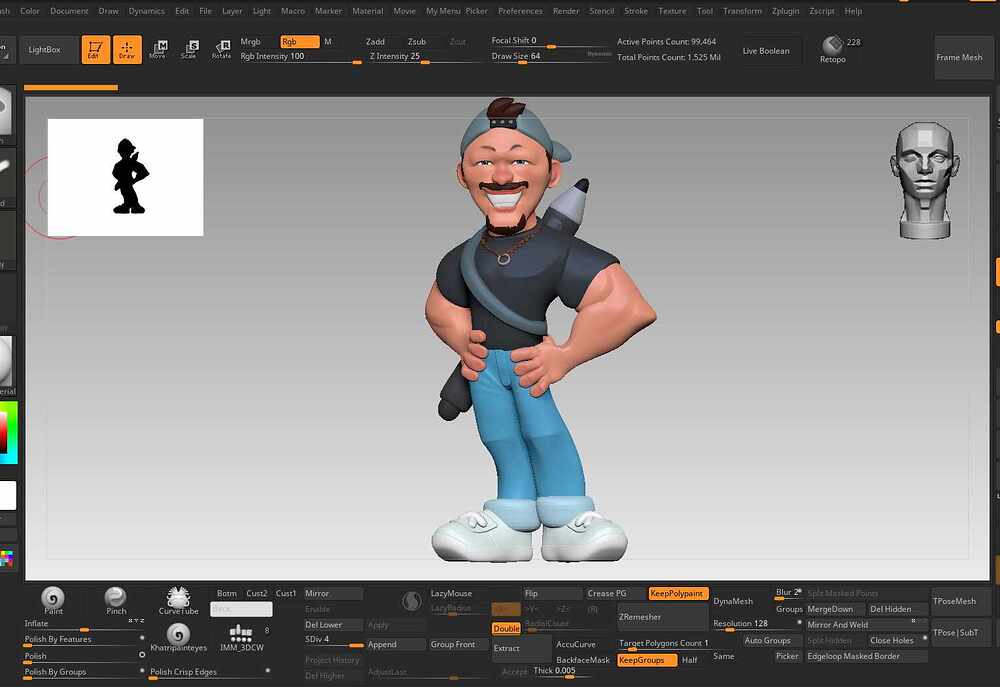This screenshot has width=1000, height=687.
Task: Select the Khatripainteyes brush
Action: [x=178, y=636]
